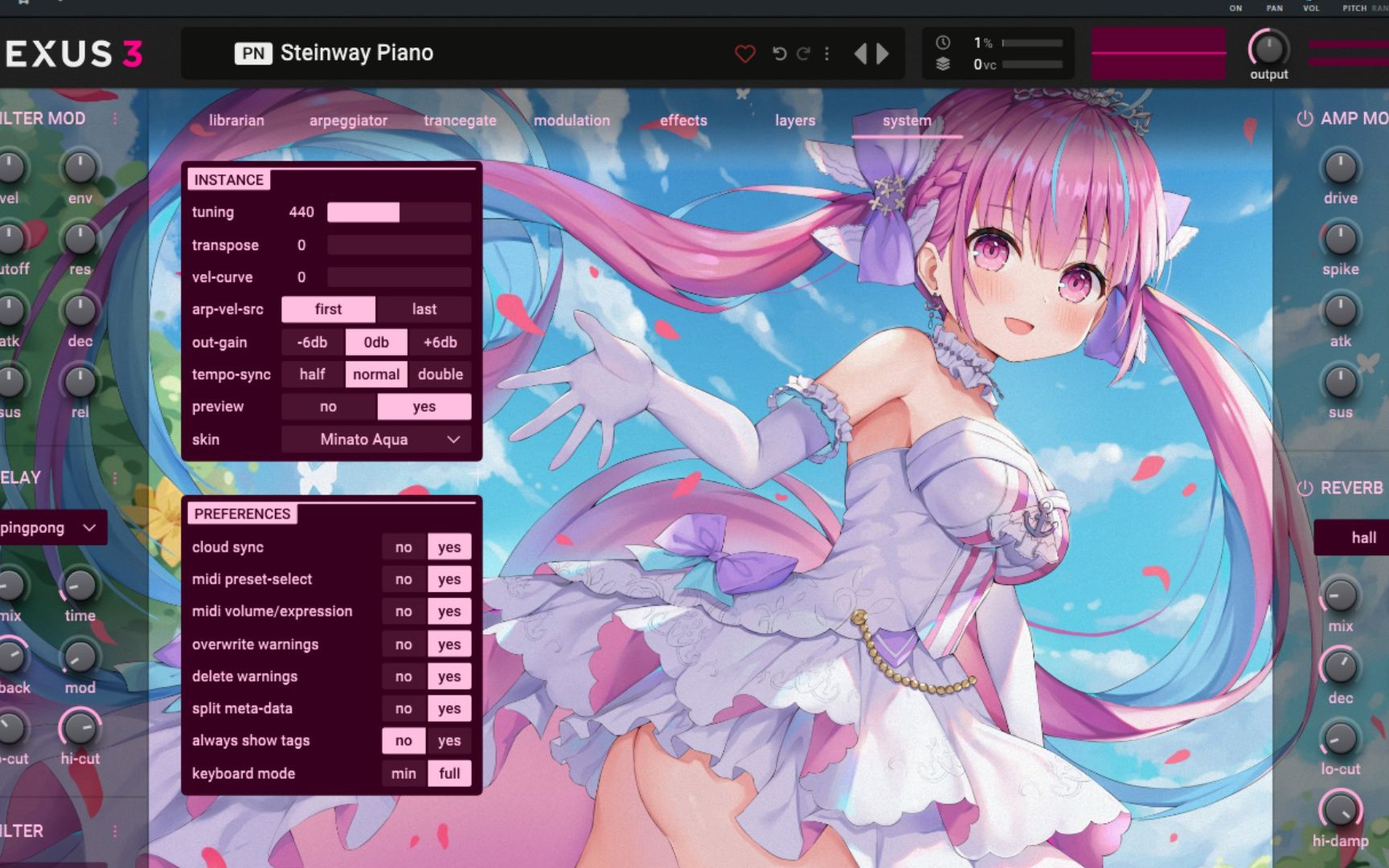
Task: Click the Steinway Piano preset name
Action: point(357,52)
